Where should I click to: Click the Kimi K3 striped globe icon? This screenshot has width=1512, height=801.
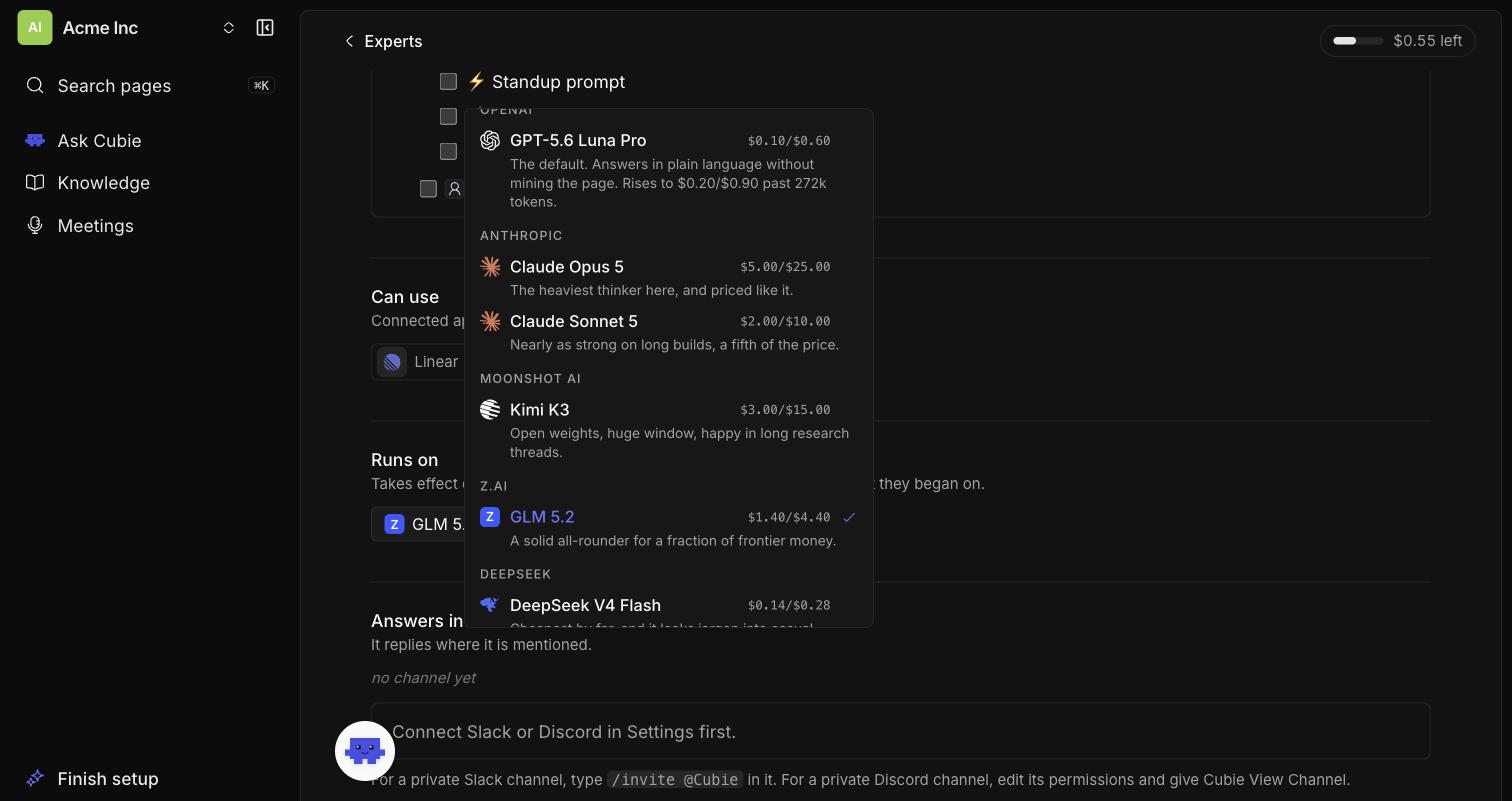490,410
